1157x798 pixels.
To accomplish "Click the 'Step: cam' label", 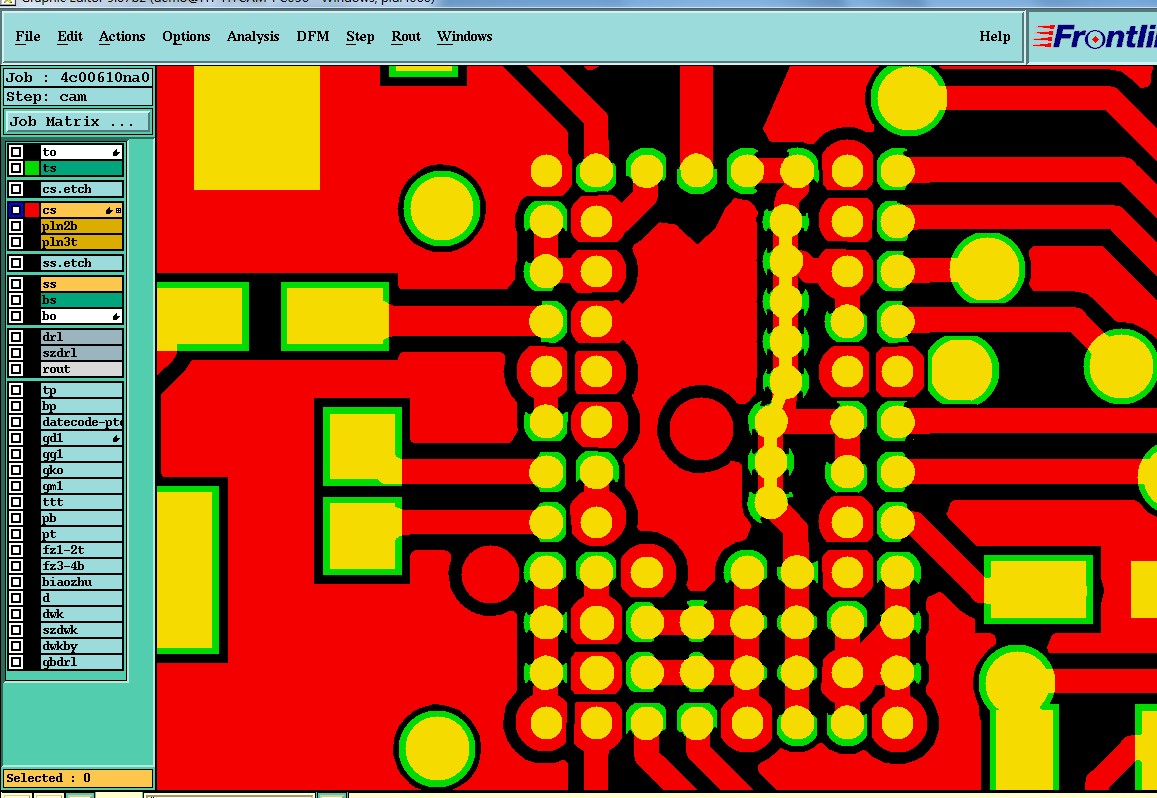I will (x=77, y=97).
